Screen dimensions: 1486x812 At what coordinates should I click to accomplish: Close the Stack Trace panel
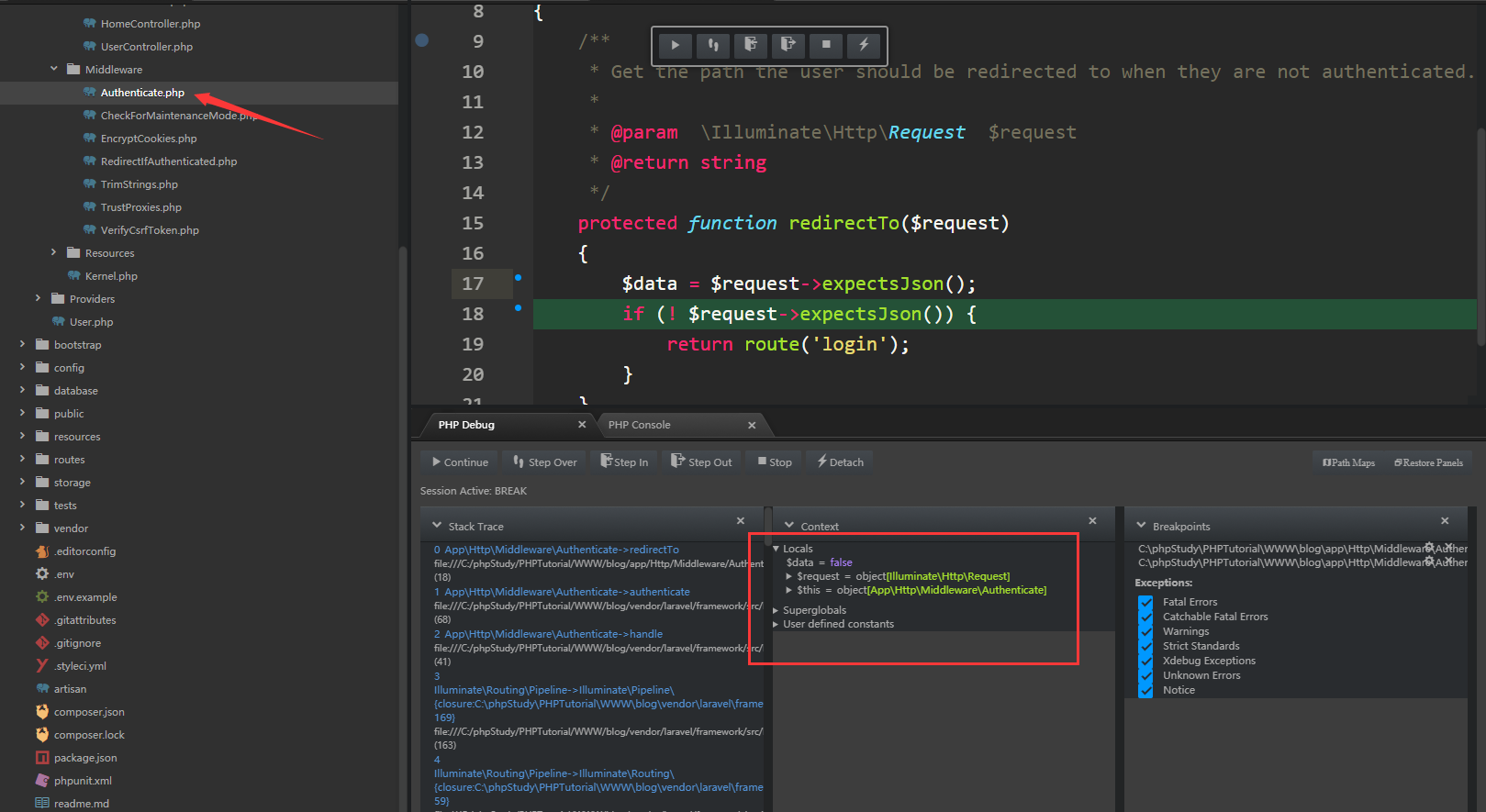741,521
